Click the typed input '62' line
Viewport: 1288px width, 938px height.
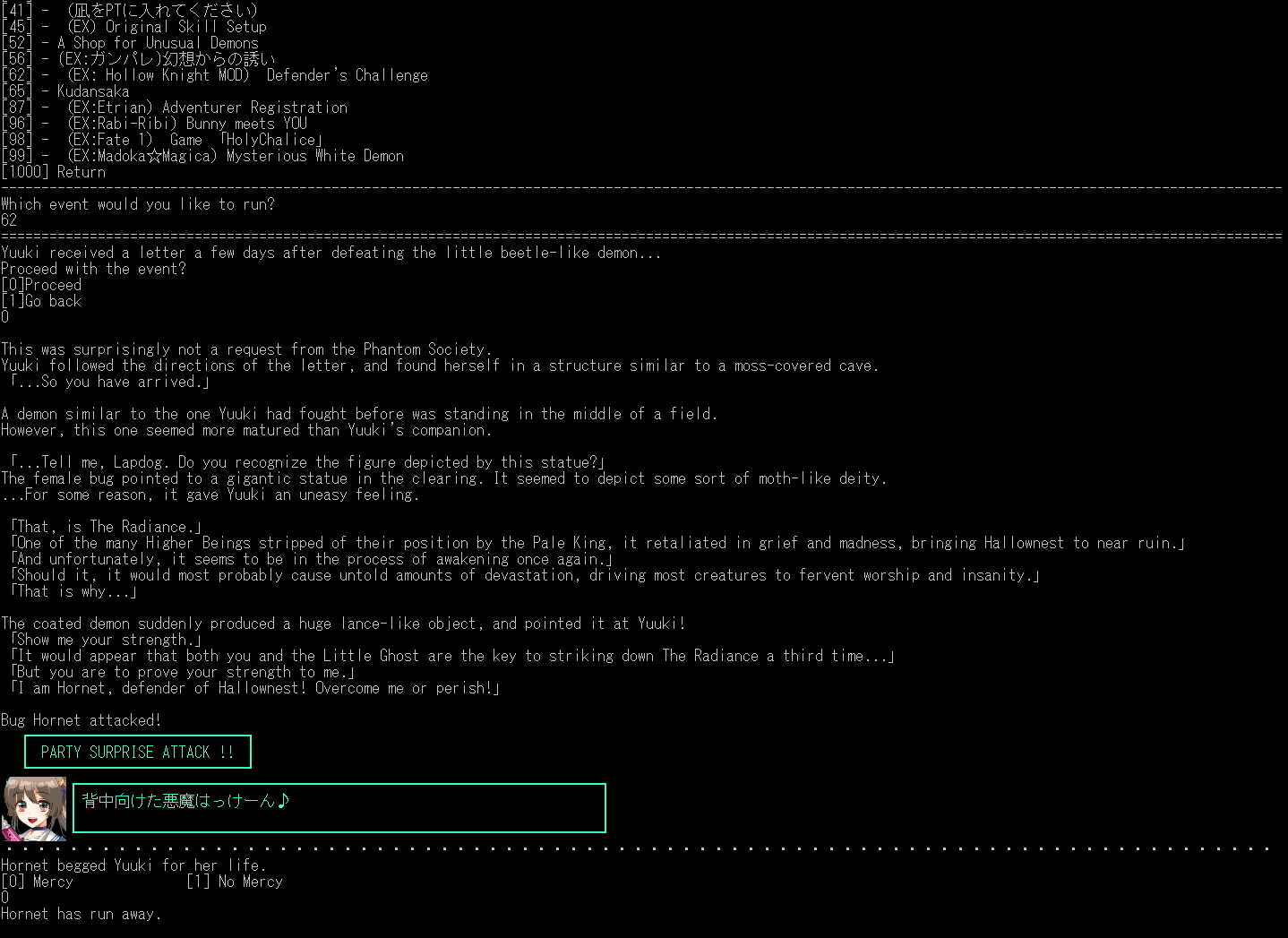click(x=9, y=220)
